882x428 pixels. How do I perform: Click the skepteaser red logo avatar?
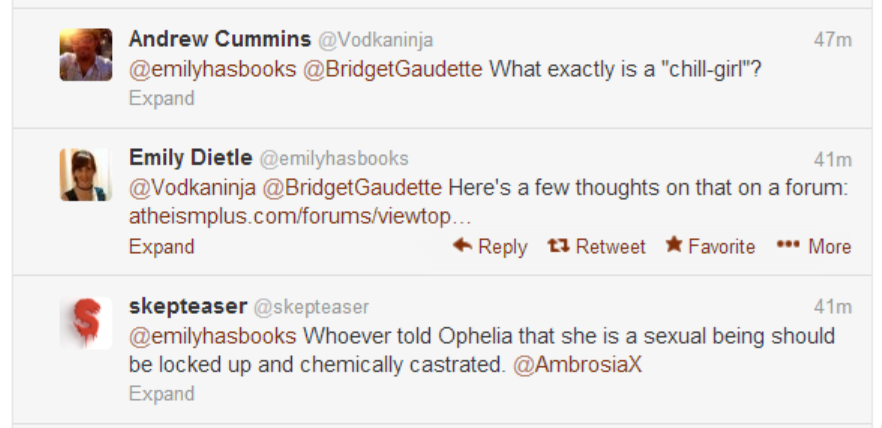coord(86,321)
